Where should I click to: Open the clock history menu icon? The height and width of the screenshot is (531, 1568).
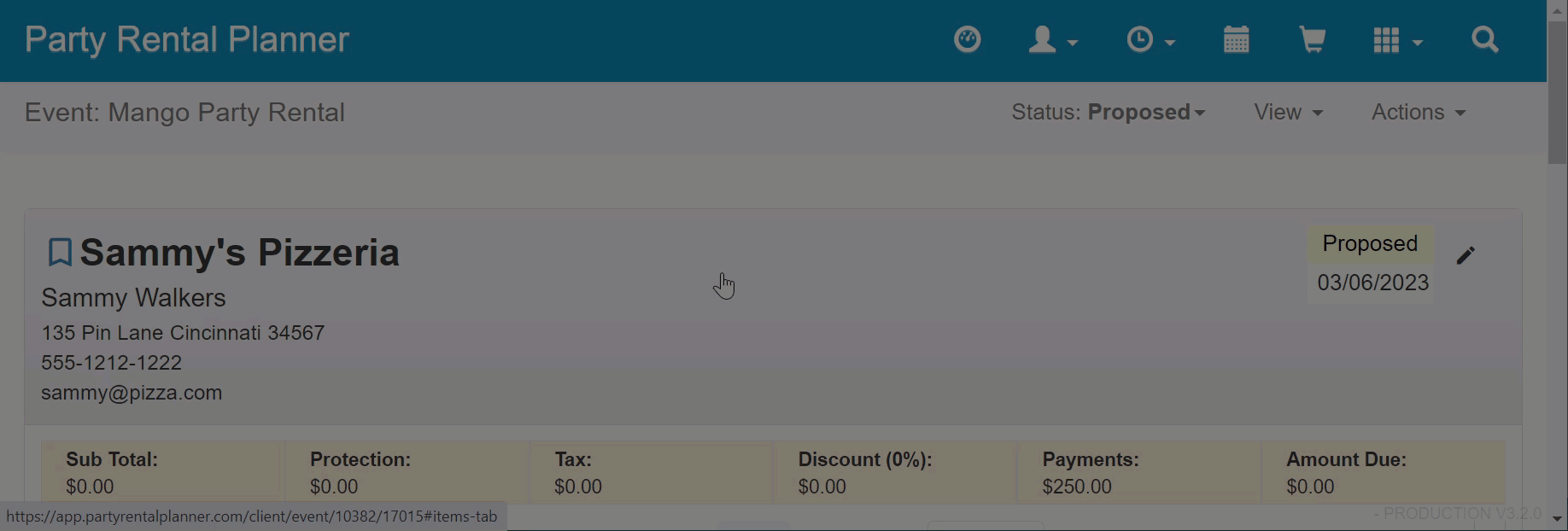coord(1150,40)
